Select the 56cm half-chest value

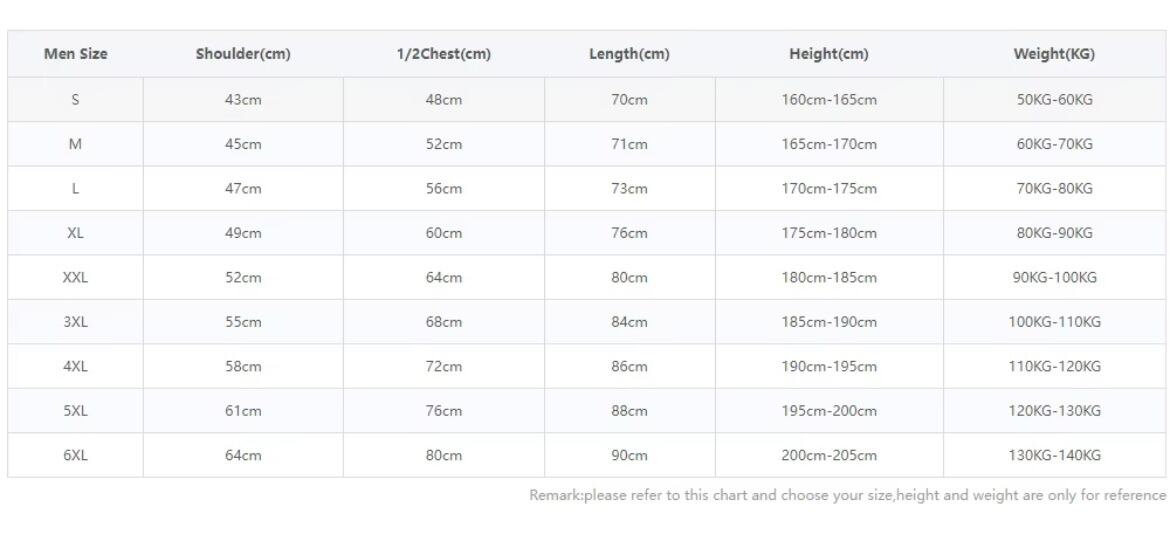(x=443, y=189)
